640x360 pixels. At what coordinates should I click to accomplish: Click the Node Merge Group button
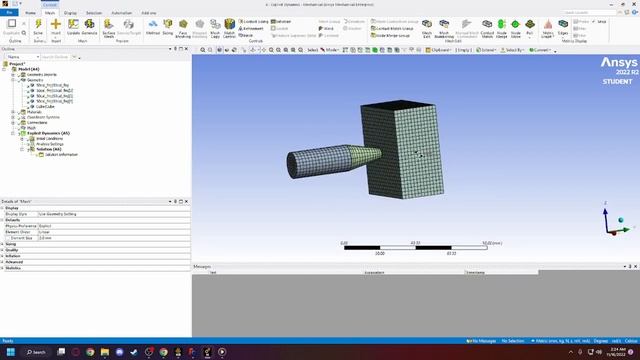pyautogui.click(x=390, y=36)
